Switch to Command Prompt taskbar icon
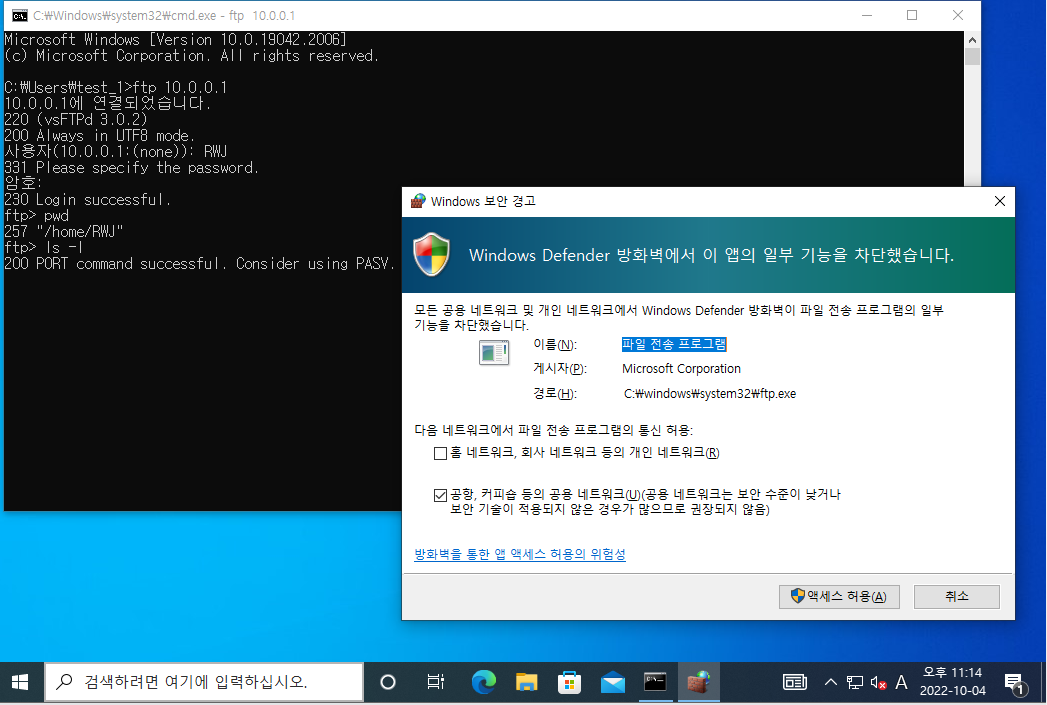Viewport: 1047px width, 705px height. (x=655, y=682)
